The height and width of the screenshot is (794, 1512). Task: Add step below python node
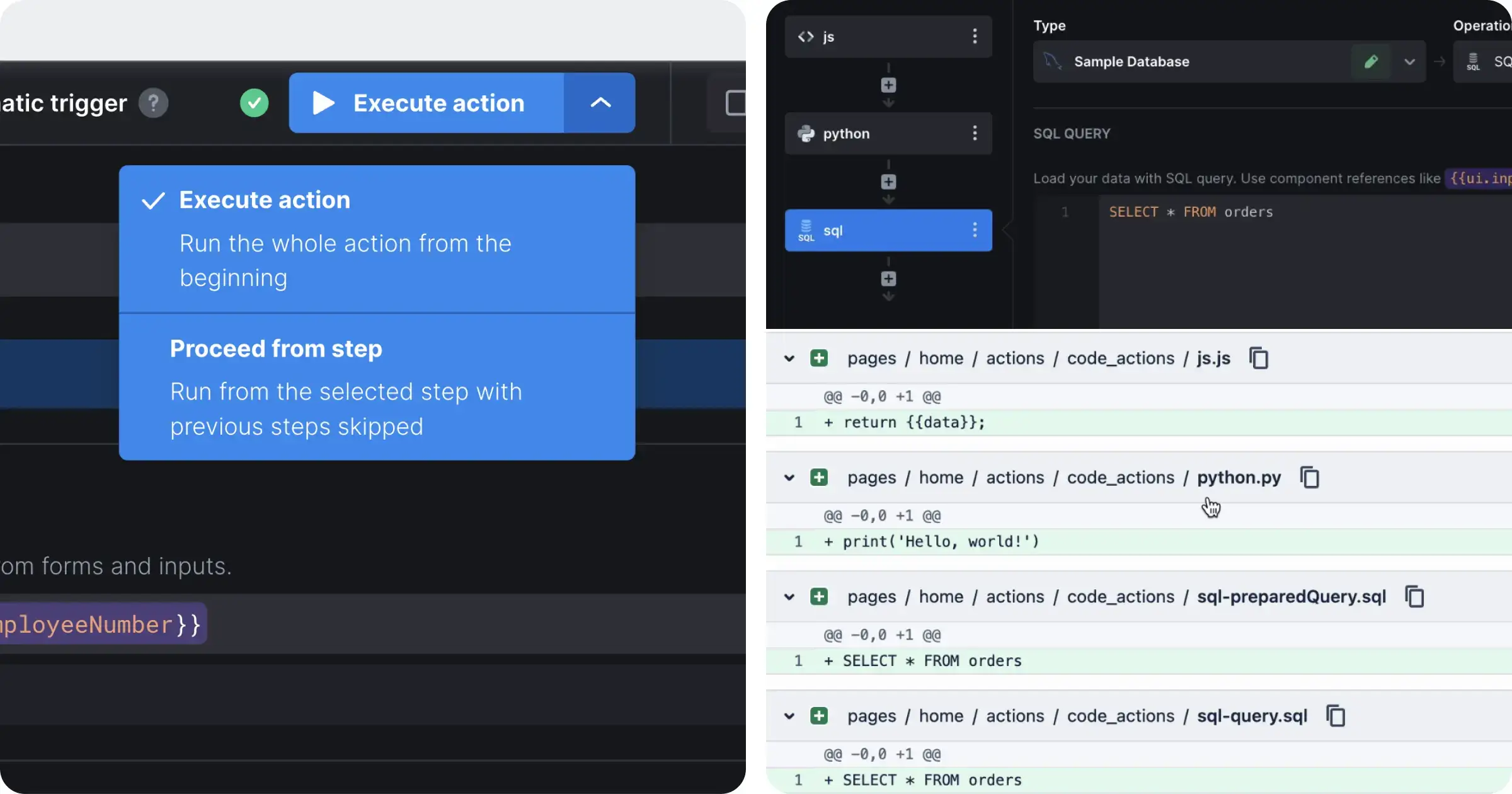tap(888, 182)
